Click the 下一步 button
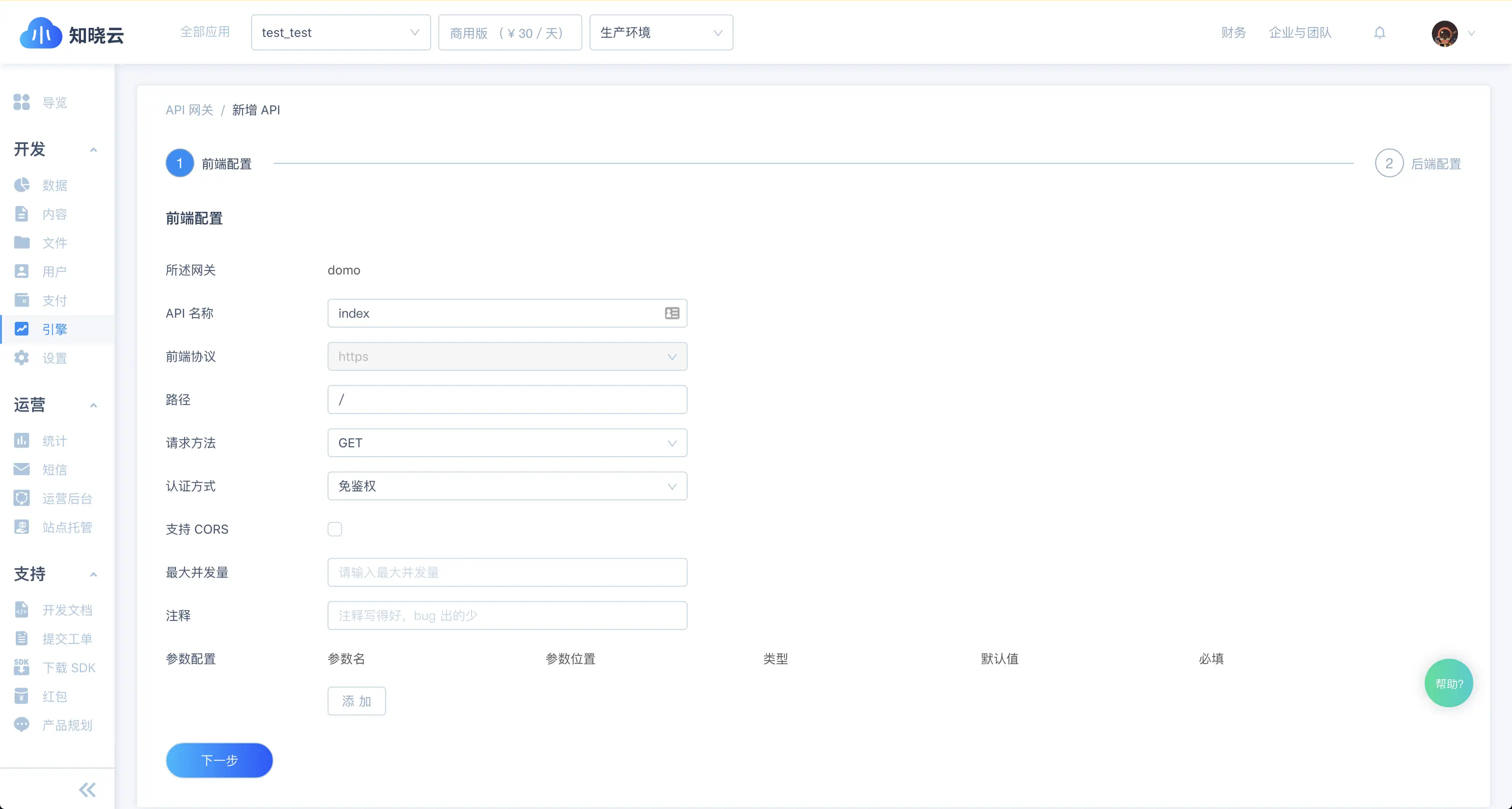Viewport: 1512px width, 809px height. [219, 760]
